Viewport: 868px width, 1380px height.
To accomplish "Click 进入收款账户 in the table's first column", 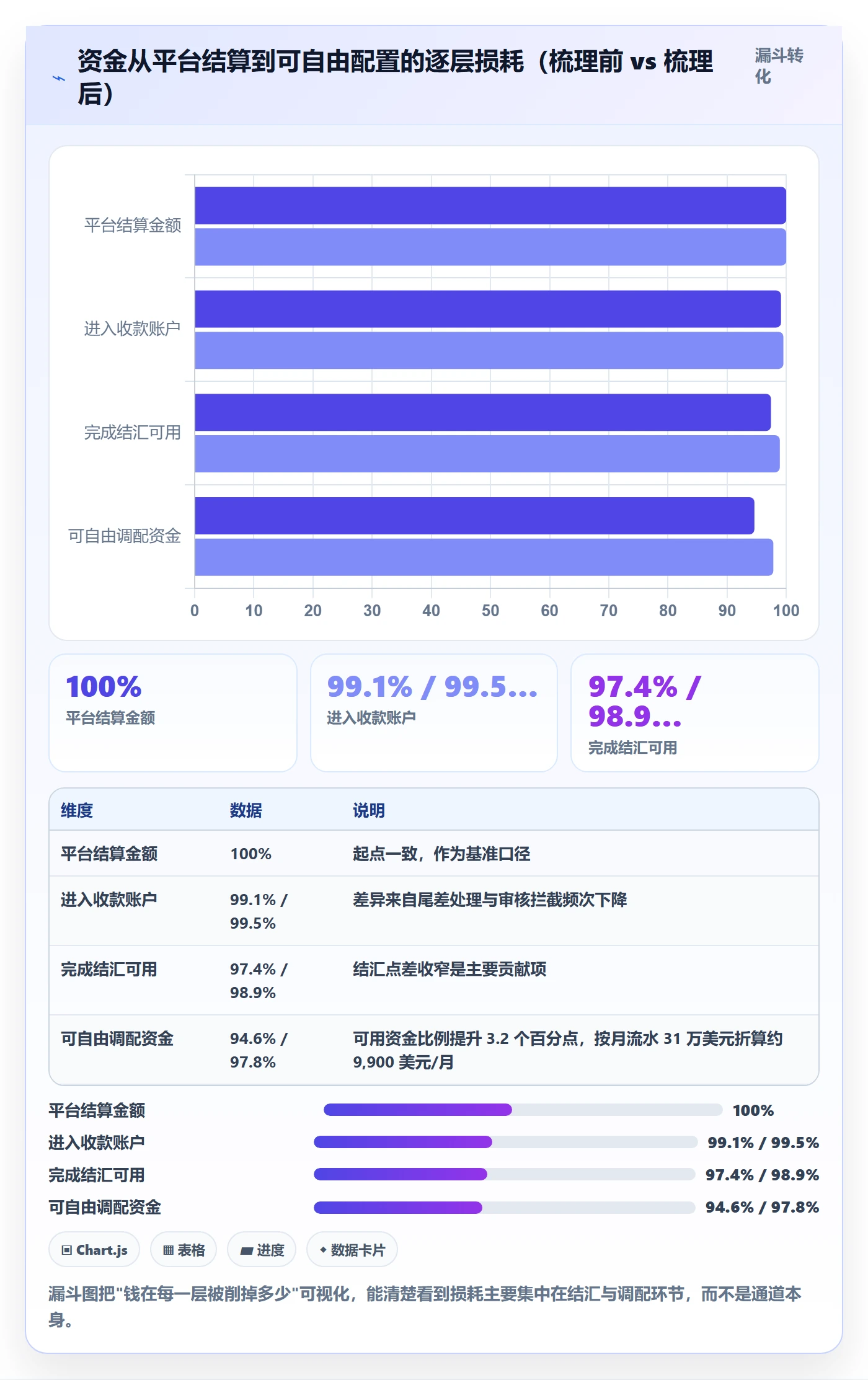I will tap(109, 900).
